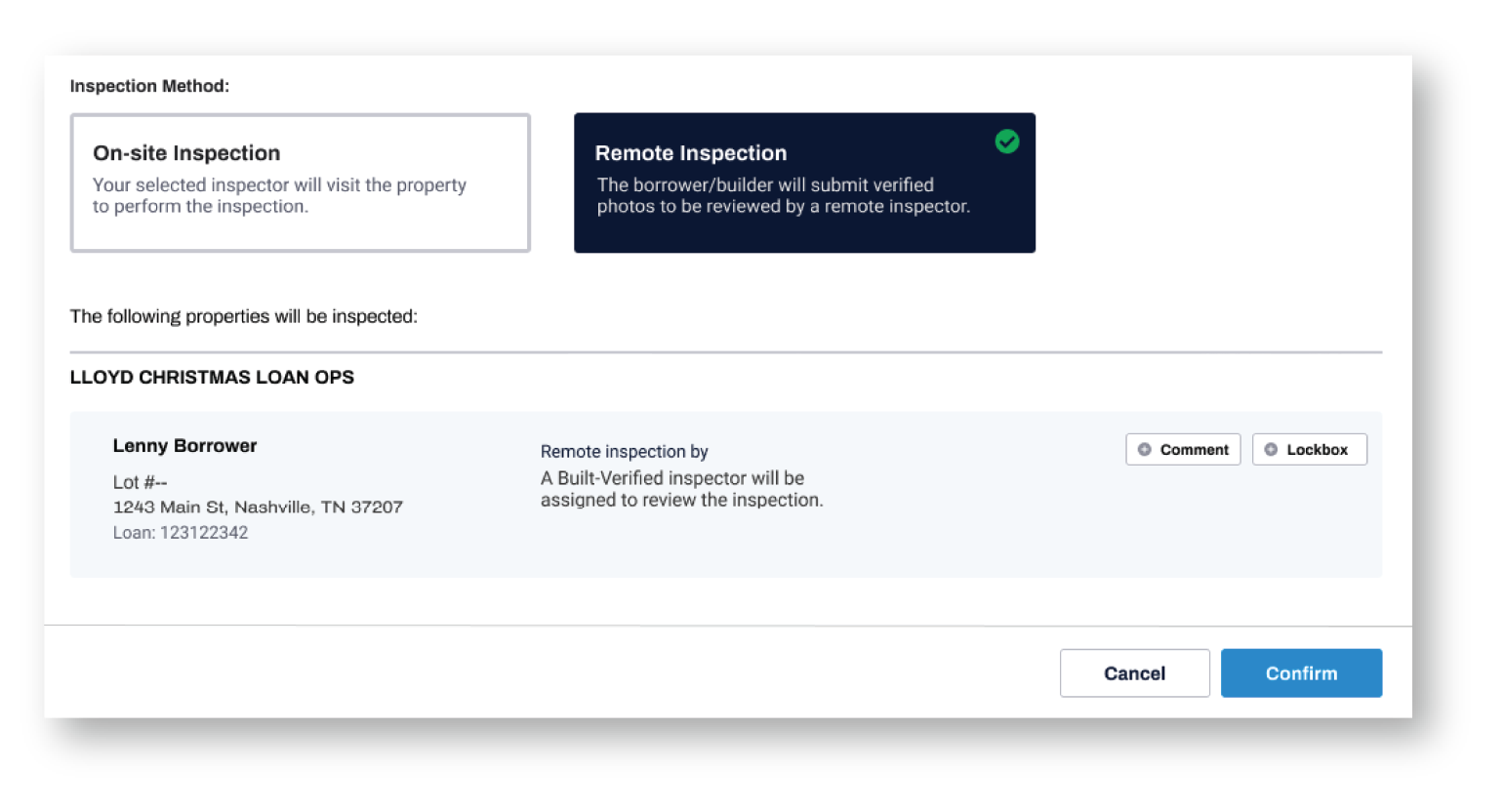
Task: Click the Remote inspection by label
Action: [625, 452]
